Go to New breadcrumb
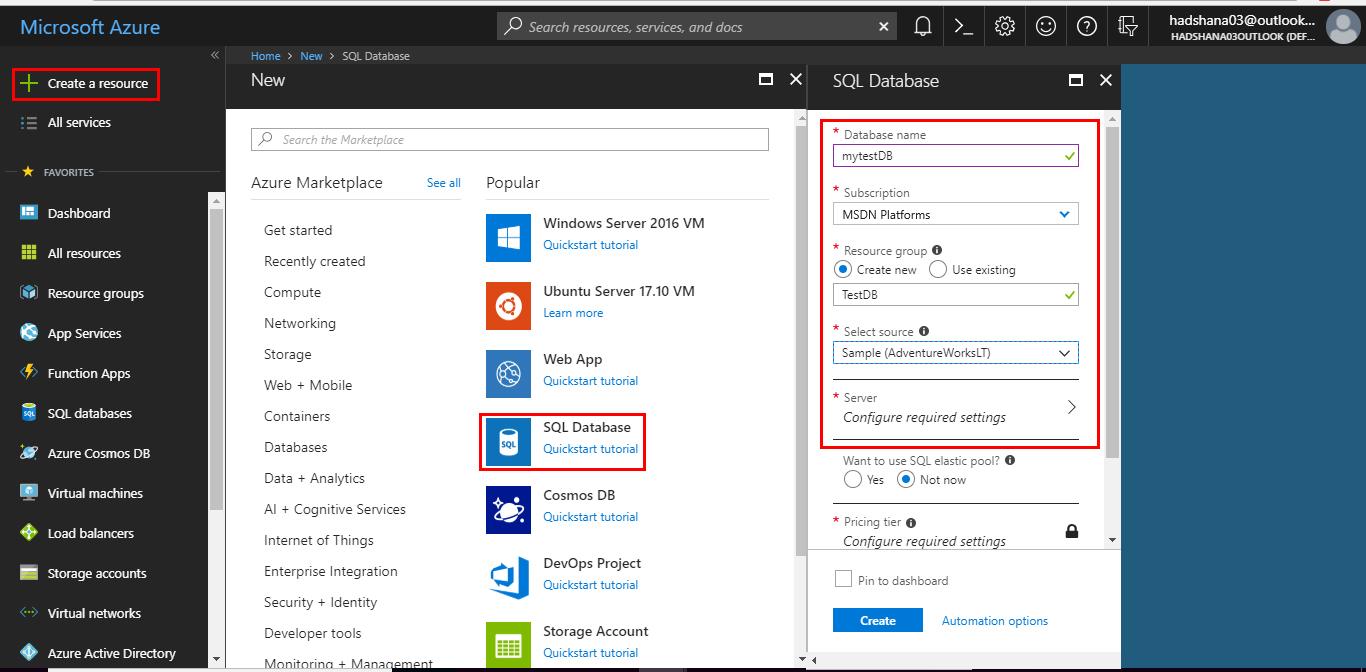This screenshot has height=672, width=1366. (x=312, y=56)
